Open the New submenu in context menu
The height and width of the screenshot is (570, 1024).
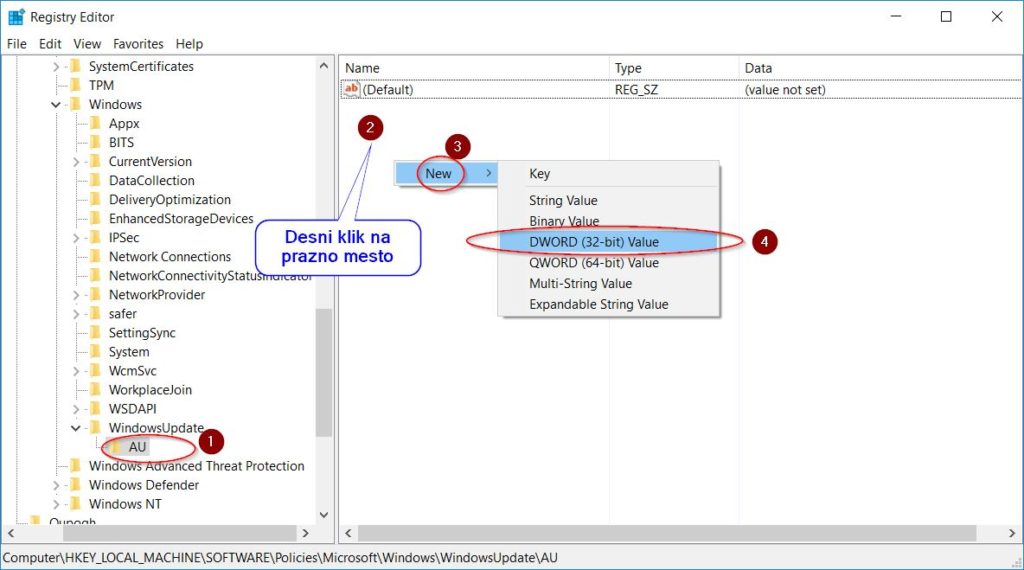click(x=440, y=174)
